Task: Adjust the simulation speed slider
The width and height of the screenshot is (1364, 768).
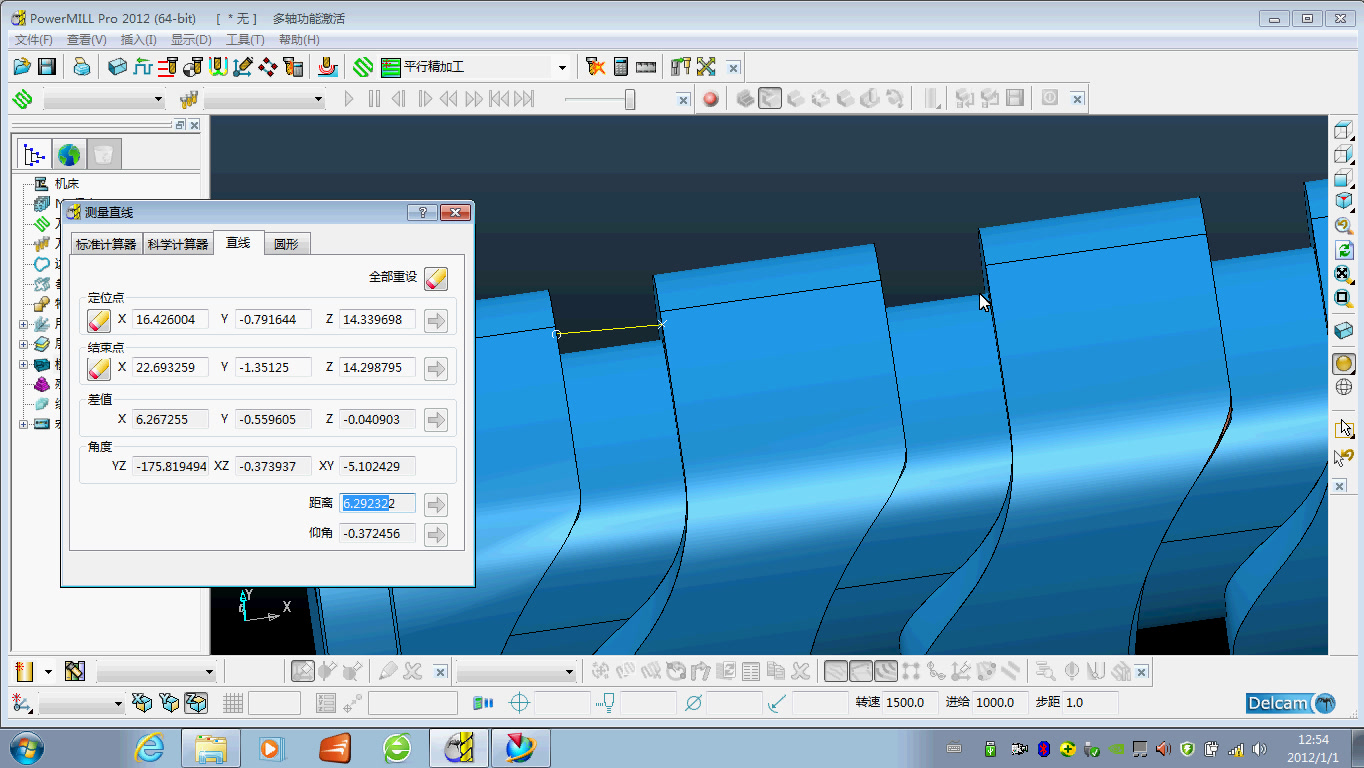Action: [630, 99]
